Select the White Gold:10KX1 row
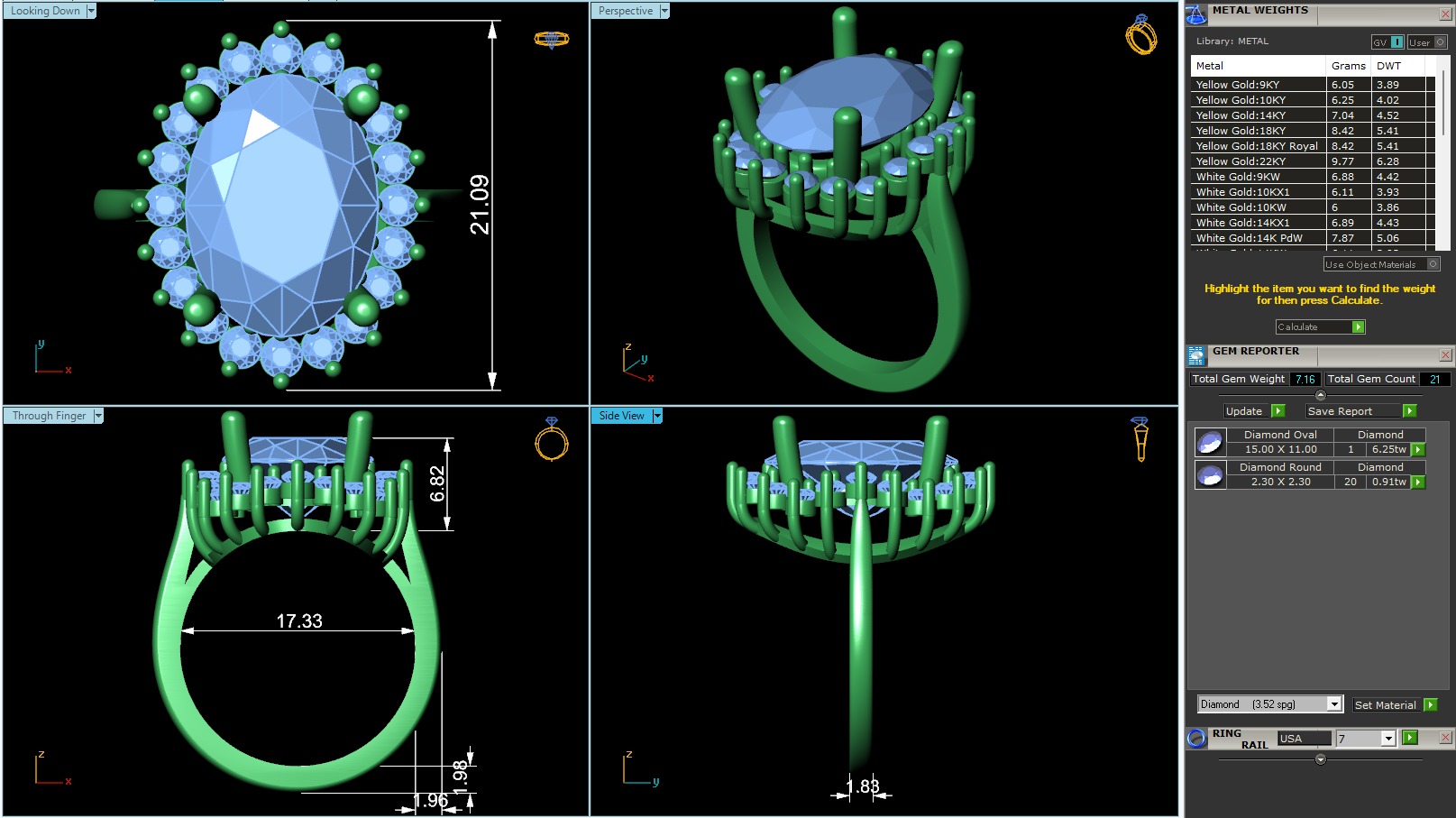 coord(1313,192)
